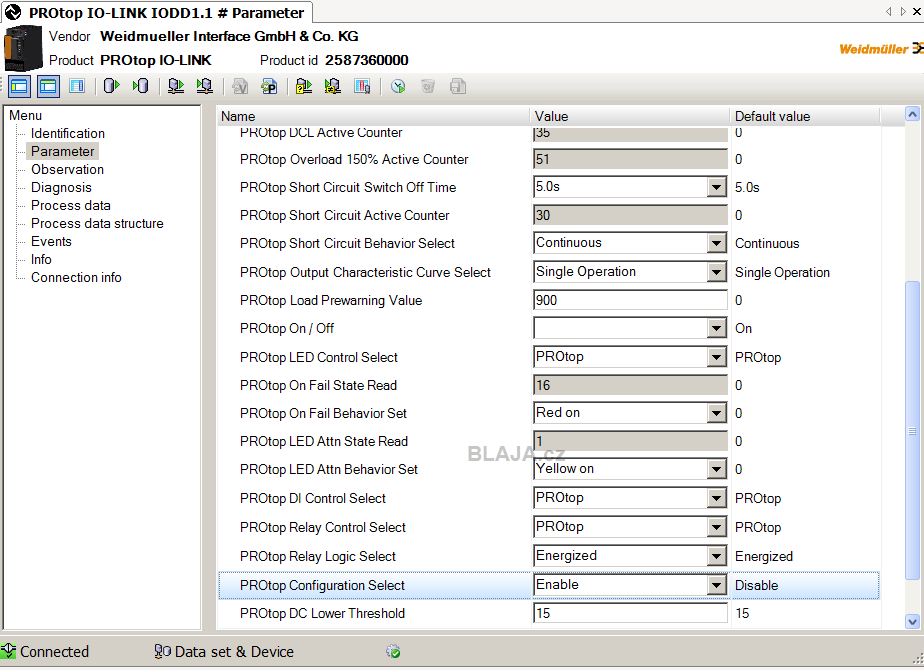Screen dimensions: 924x670
Task: Click the chart with device icon
Action: [x=362, y=87]
